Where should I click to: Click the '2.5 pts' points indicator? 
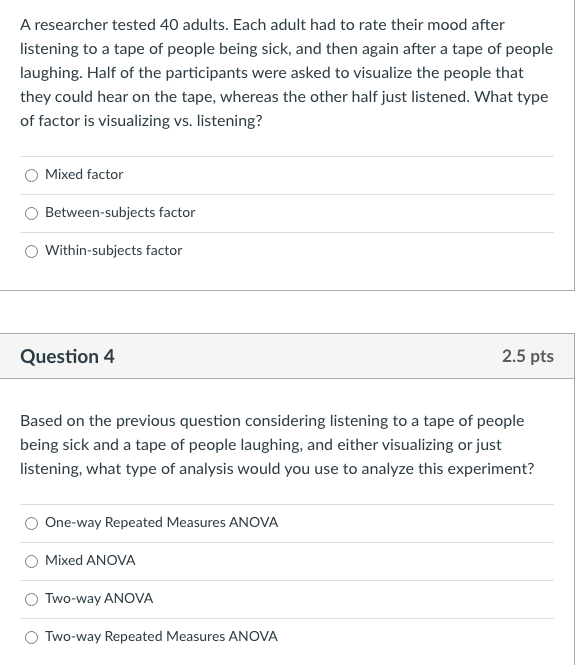528,356
